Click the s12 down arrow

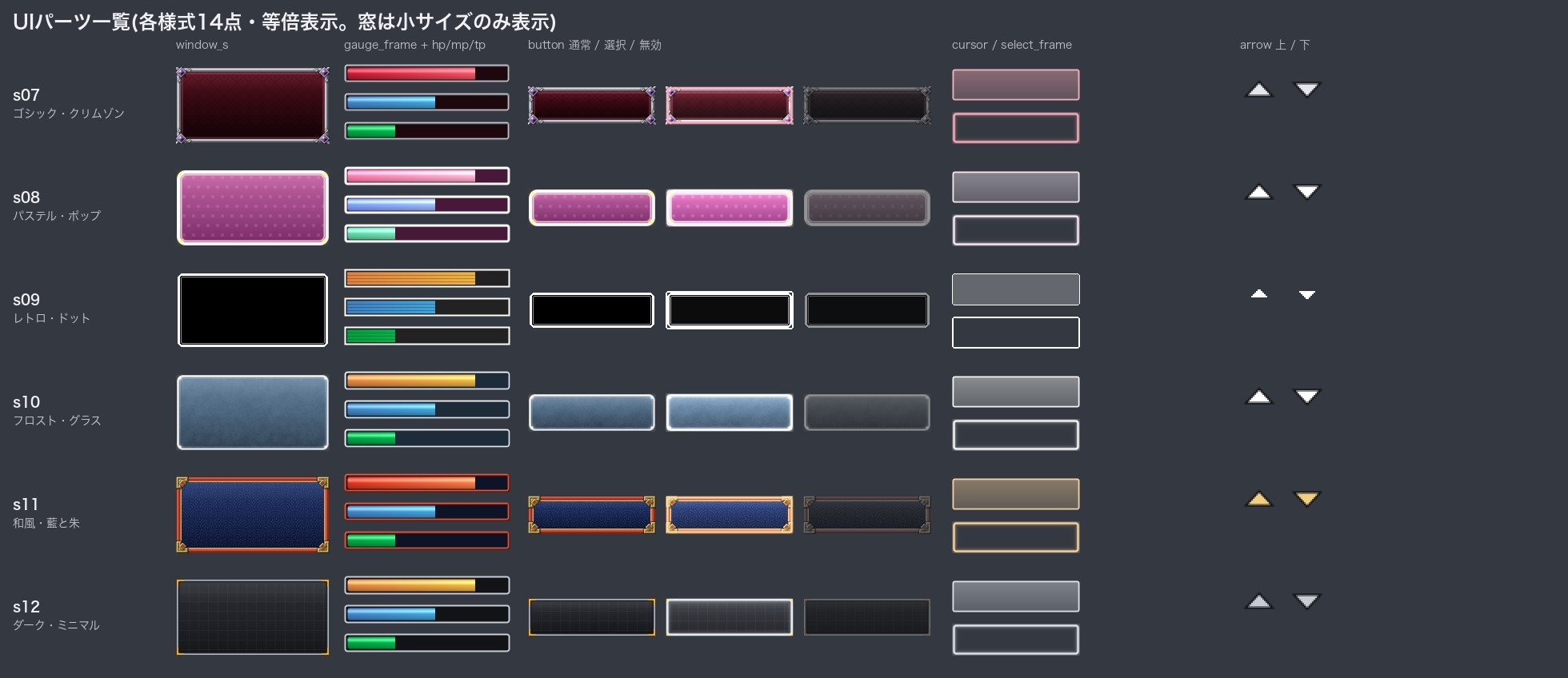(1307, 601)
